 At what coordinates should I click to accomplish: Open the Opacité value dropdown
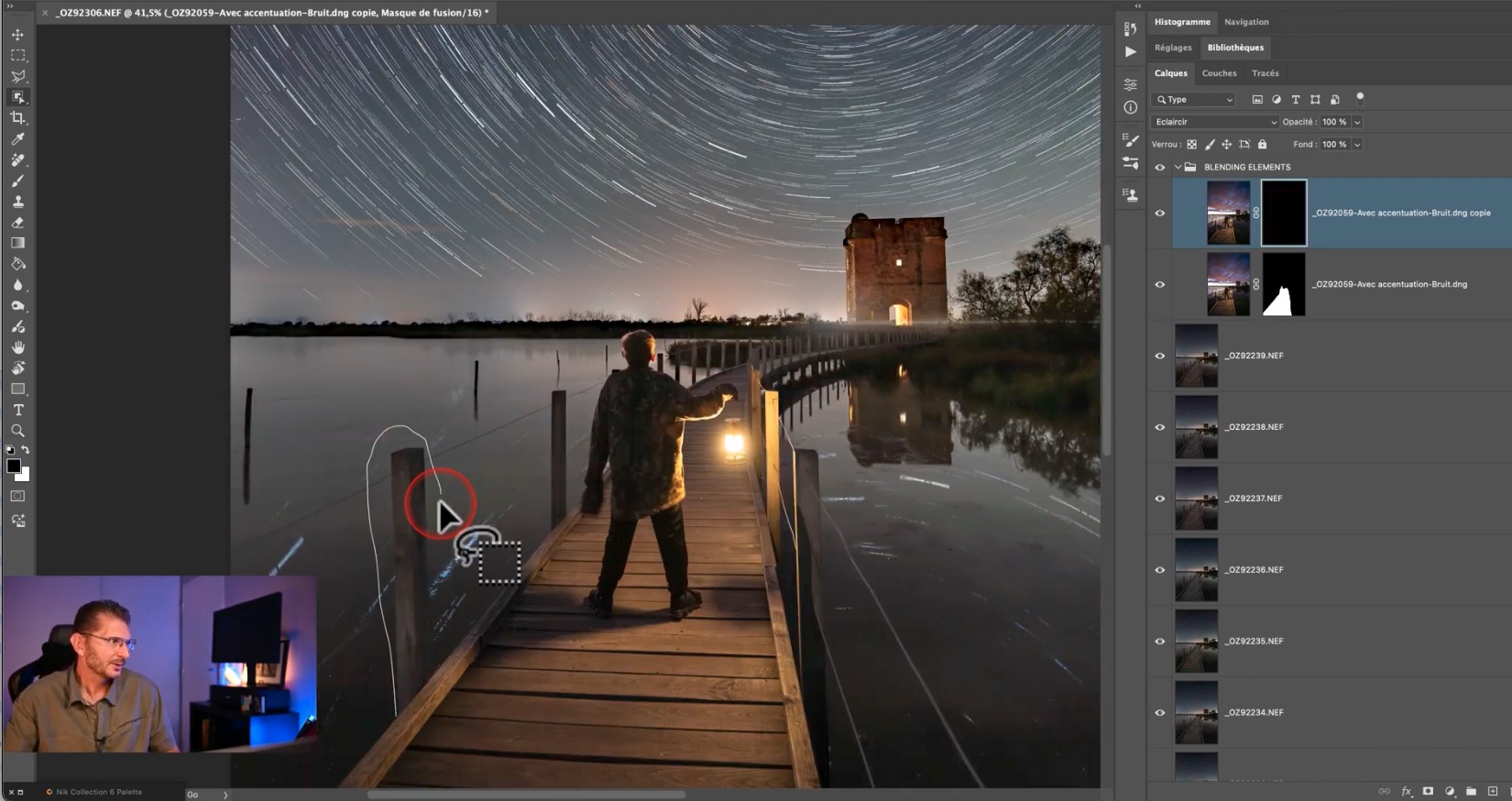point(1357,122)
